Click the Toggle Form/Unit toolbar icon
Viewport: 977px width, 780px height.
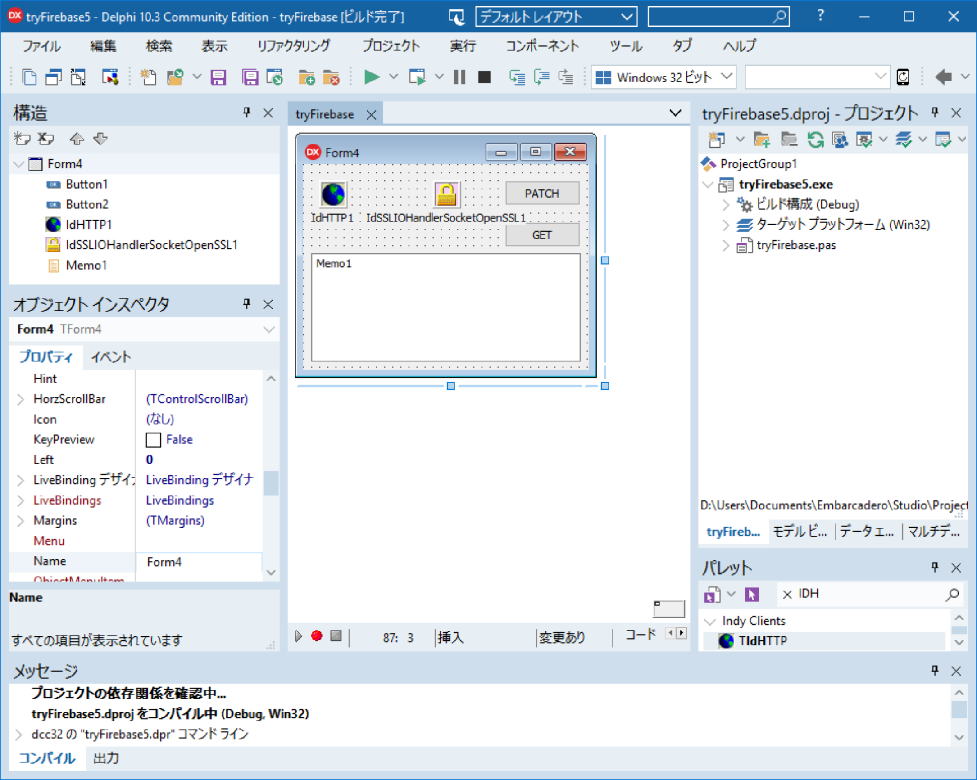coord(79,77)
